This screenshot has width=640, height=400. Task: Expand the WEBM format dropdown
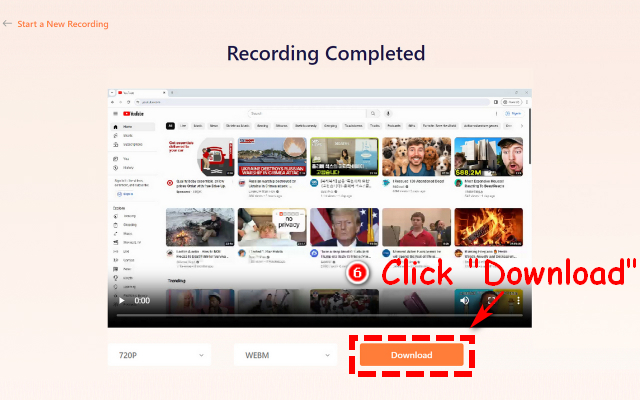286,355
